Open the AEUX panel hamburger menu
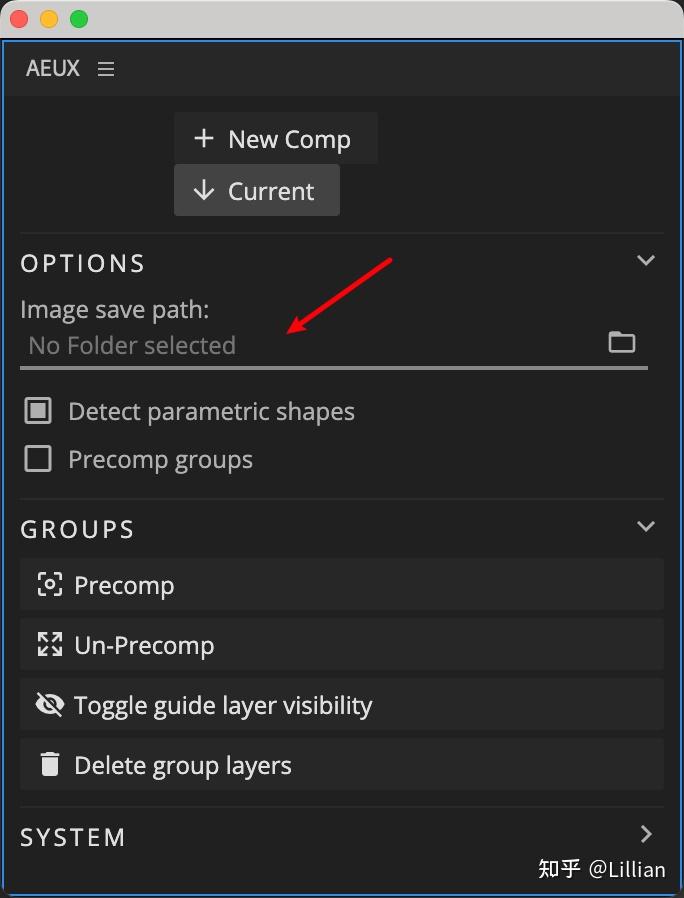This screenshot has width=684, height=898. tap(106, 69)
